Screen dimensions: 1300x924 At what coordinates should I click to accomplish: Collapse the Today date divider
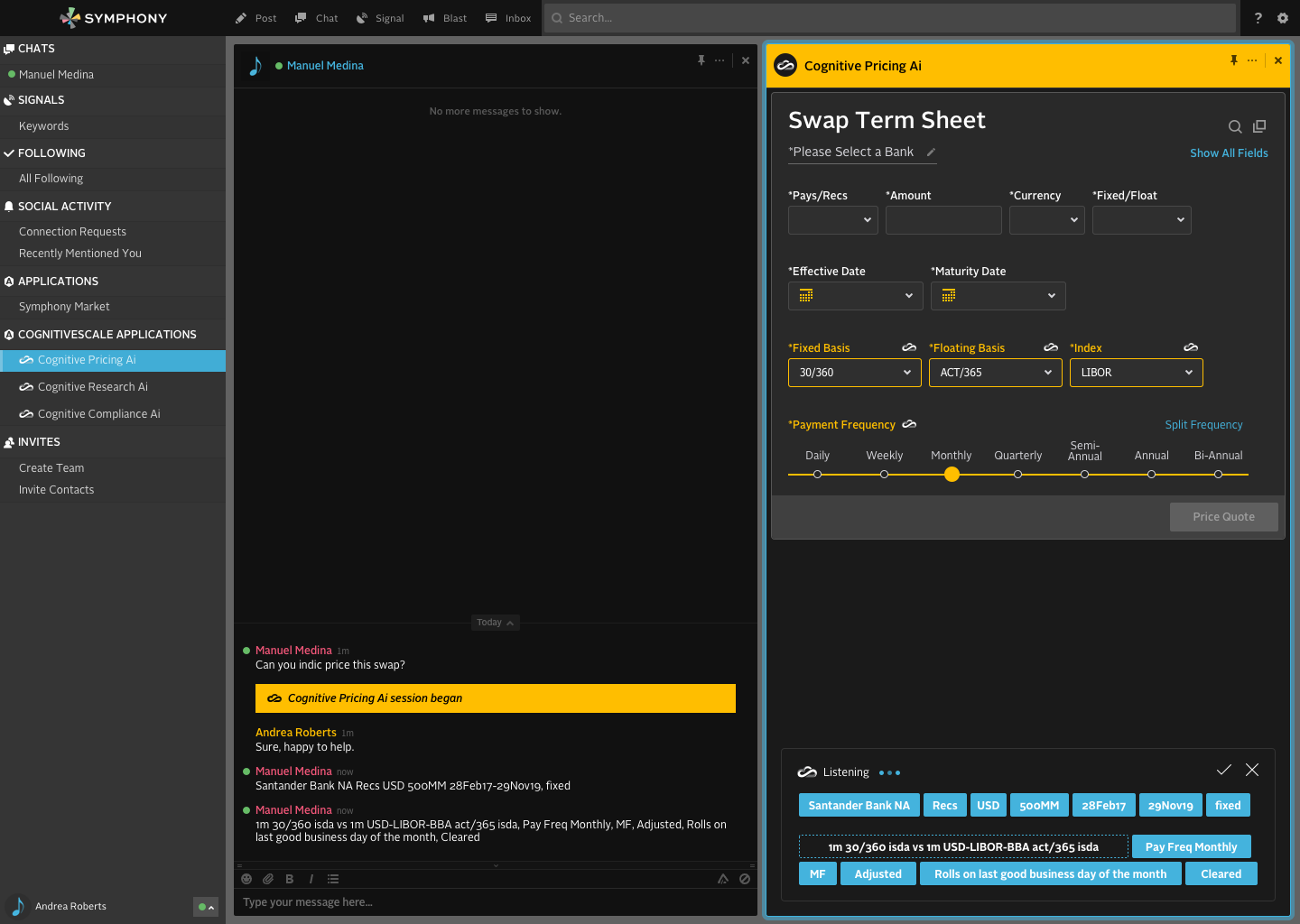click(496, 623)
